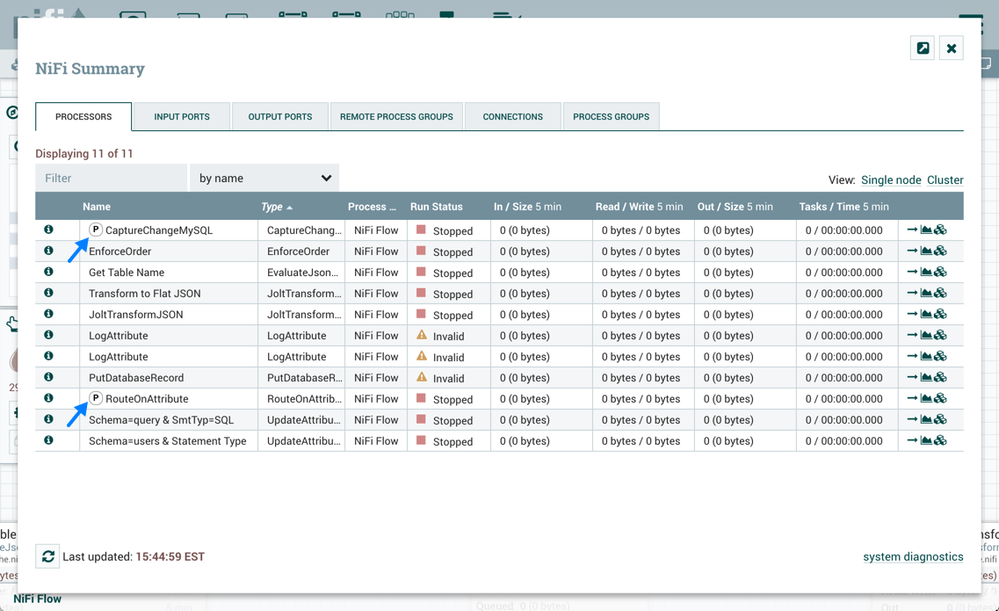Viewport: 999px width, 611px height.
Task: Open the 'by name' filter dropdown
Action: click(x=264, y=178)
